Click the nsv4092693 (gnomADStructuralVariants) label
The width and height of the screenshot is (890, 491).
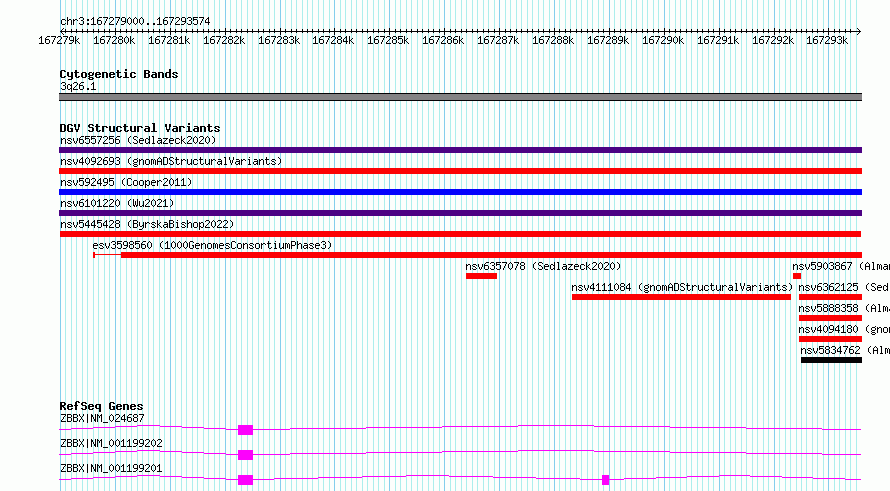[171, 161]
